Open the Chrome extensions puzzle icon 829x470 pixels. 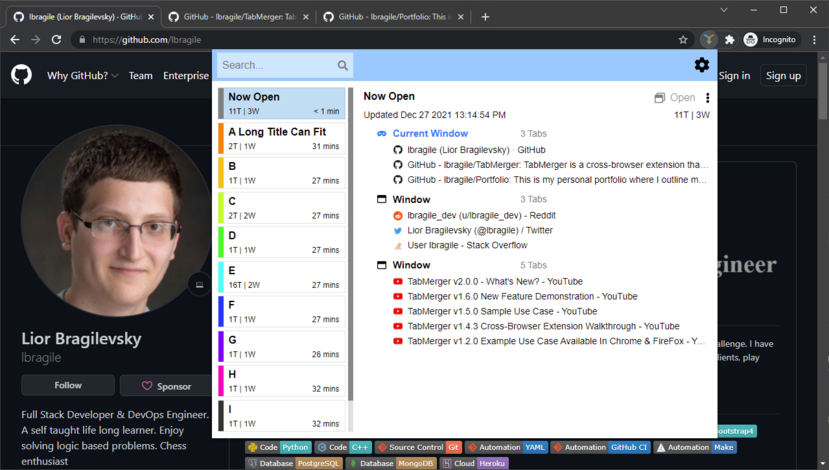pyautogui.click(x=730, y=40)
